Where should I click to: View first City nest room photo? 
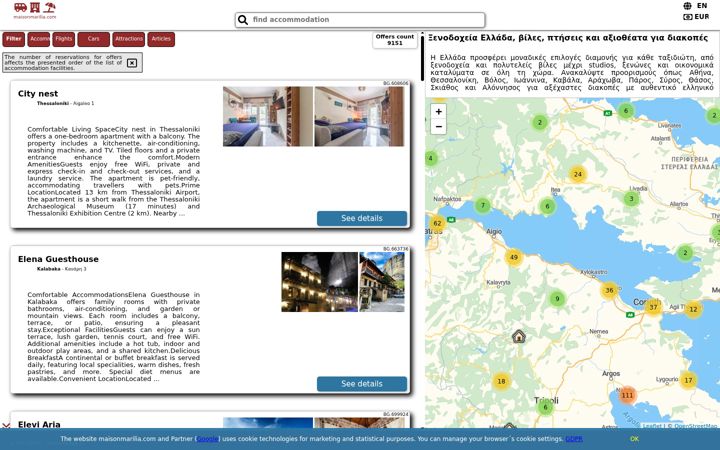(x=268, y=117)
